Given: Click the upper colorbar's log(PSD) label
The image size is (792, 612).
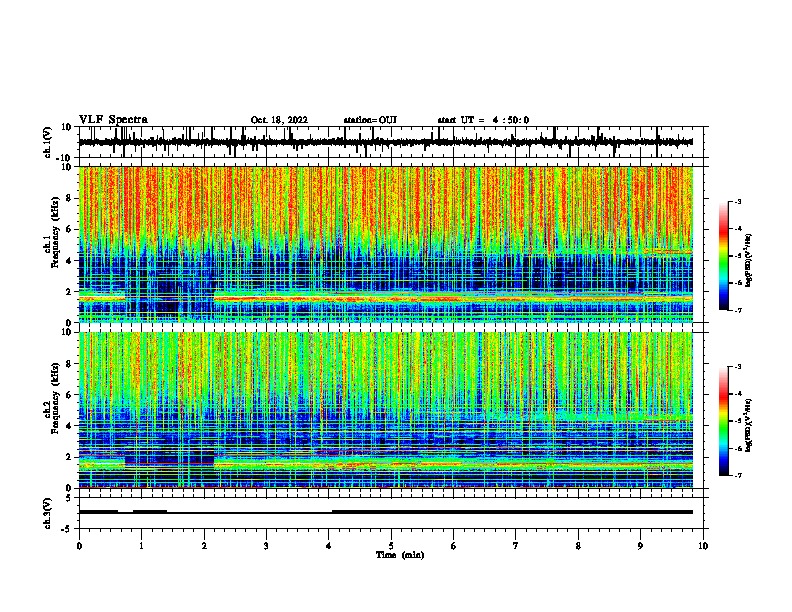Looking at the screenshot, I should pos(748,261).
